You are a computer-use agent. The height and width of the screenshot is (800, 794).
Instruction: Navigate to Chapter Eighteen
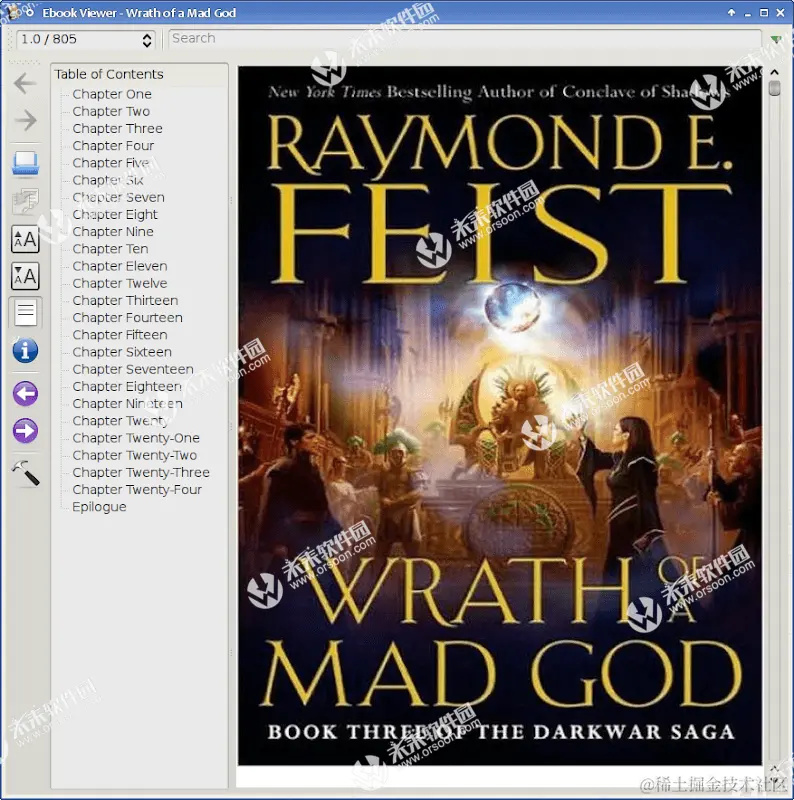pyautogui.click(x=127, y=387)
